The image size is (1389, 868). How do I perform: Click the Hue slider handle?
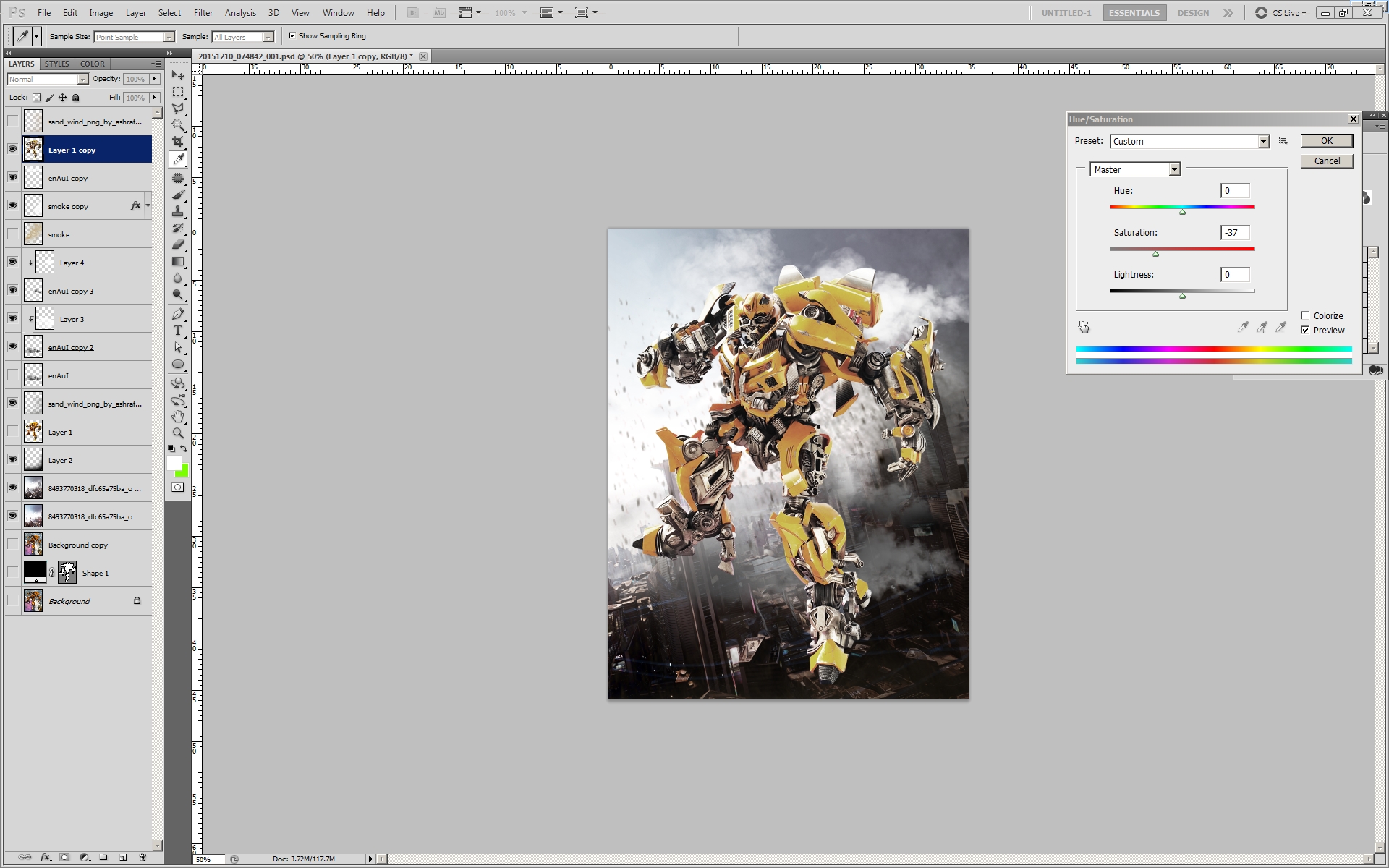pyautogui.click(x=1182, y=212)
